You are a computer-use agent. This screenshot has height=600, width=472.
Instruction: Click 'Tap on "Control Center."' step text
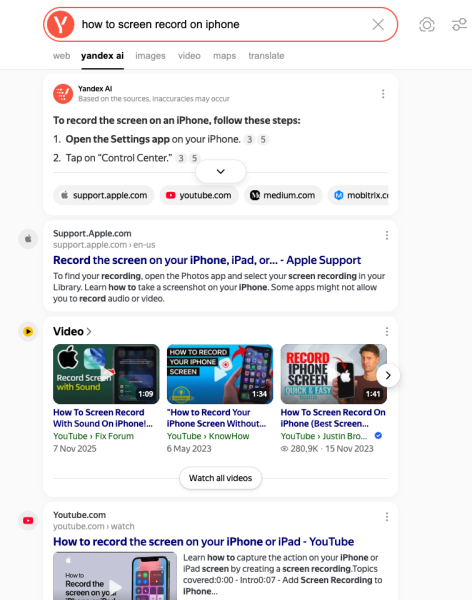[x=119, y=158]
